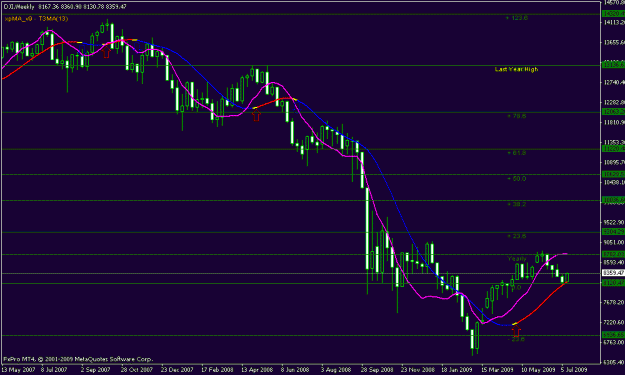625x375 pixels.
Task: Click the '8 Jun 2008' date on time axis
Action: pyautogui.click(x=295, y=369)
